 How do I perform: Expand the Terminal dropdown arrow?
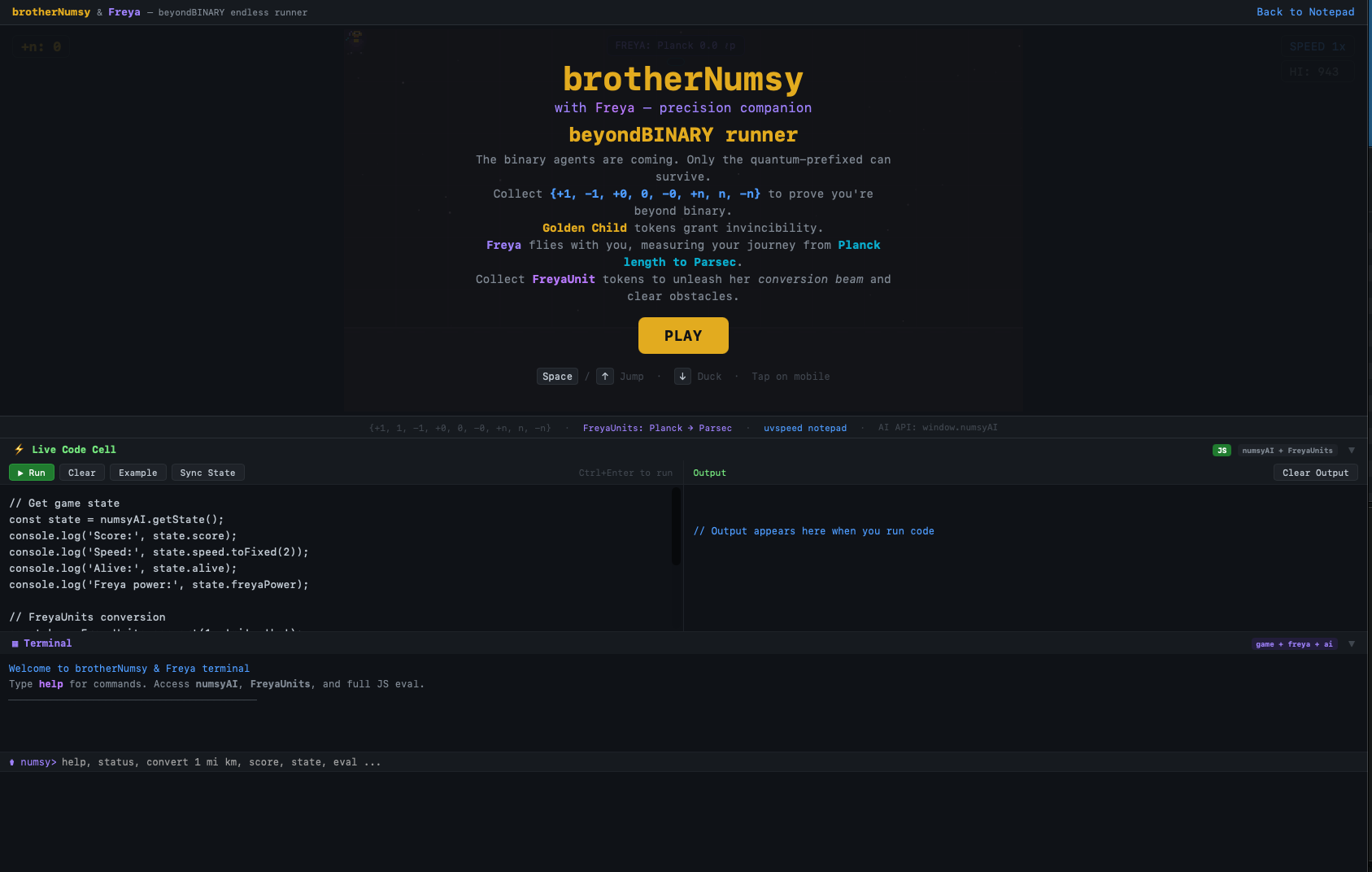[1352, 643]
